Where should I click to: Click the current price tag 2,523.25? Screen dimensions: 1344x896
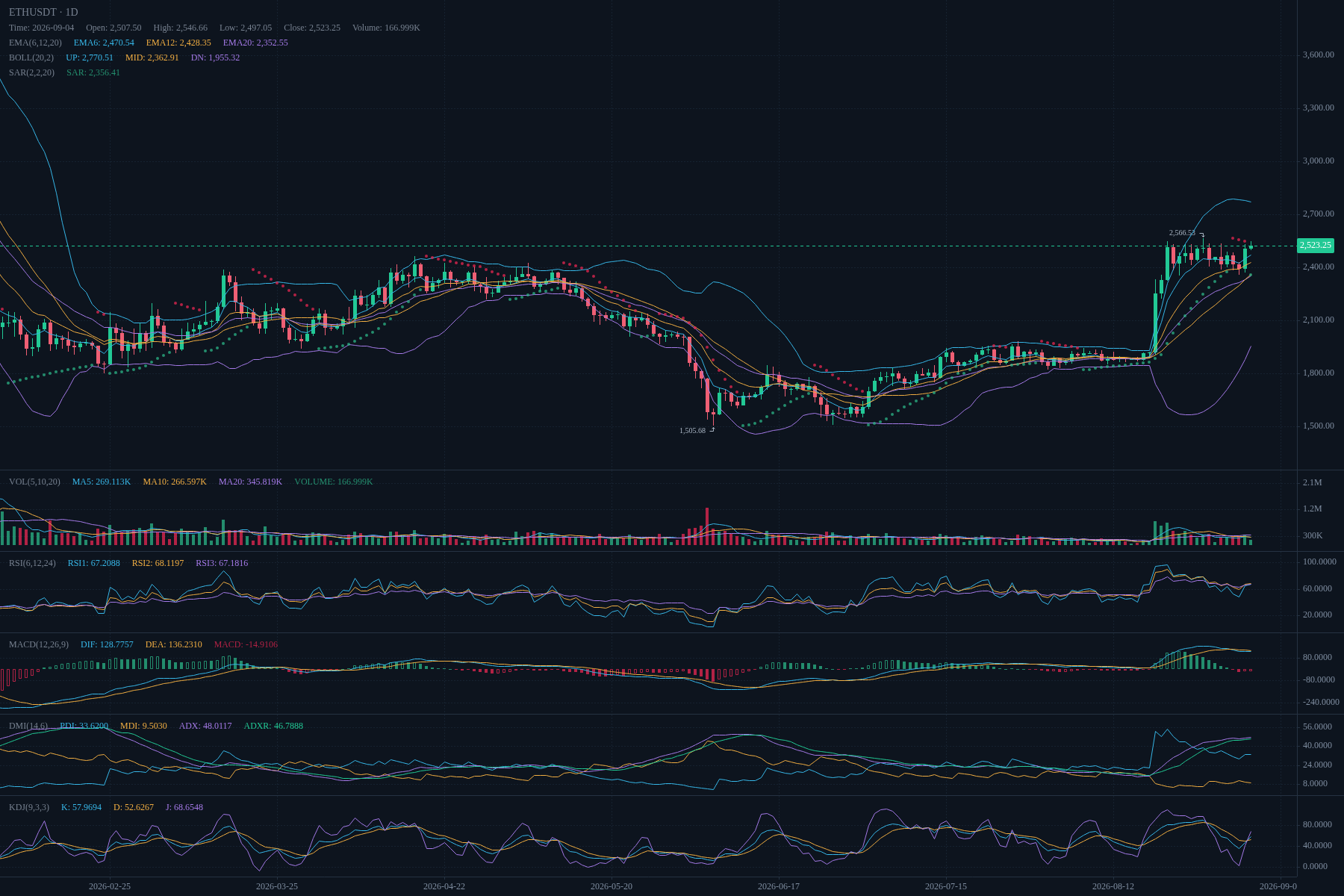1316,245
